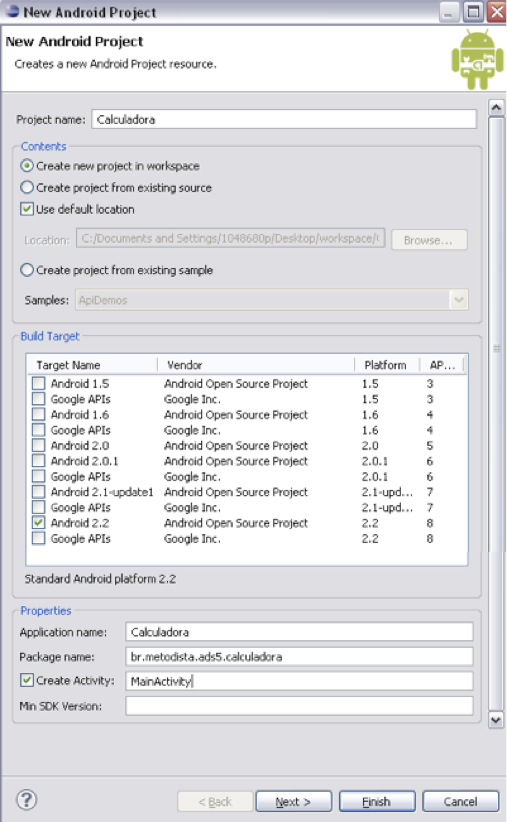Cancel the New Android Project wizard
This screenshot has height=822, width=507.
460,802
